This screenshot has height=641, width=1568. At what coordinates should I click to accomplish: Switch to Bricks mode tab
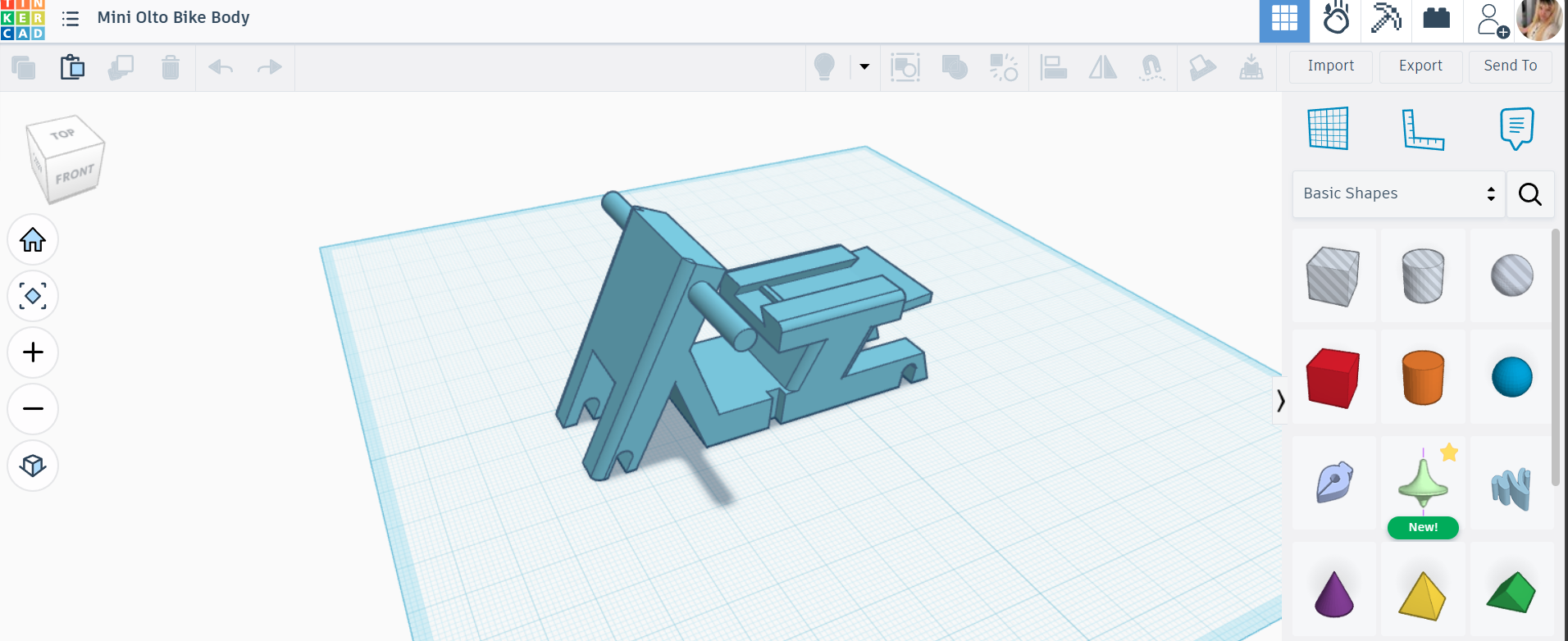click(1437, 19)
